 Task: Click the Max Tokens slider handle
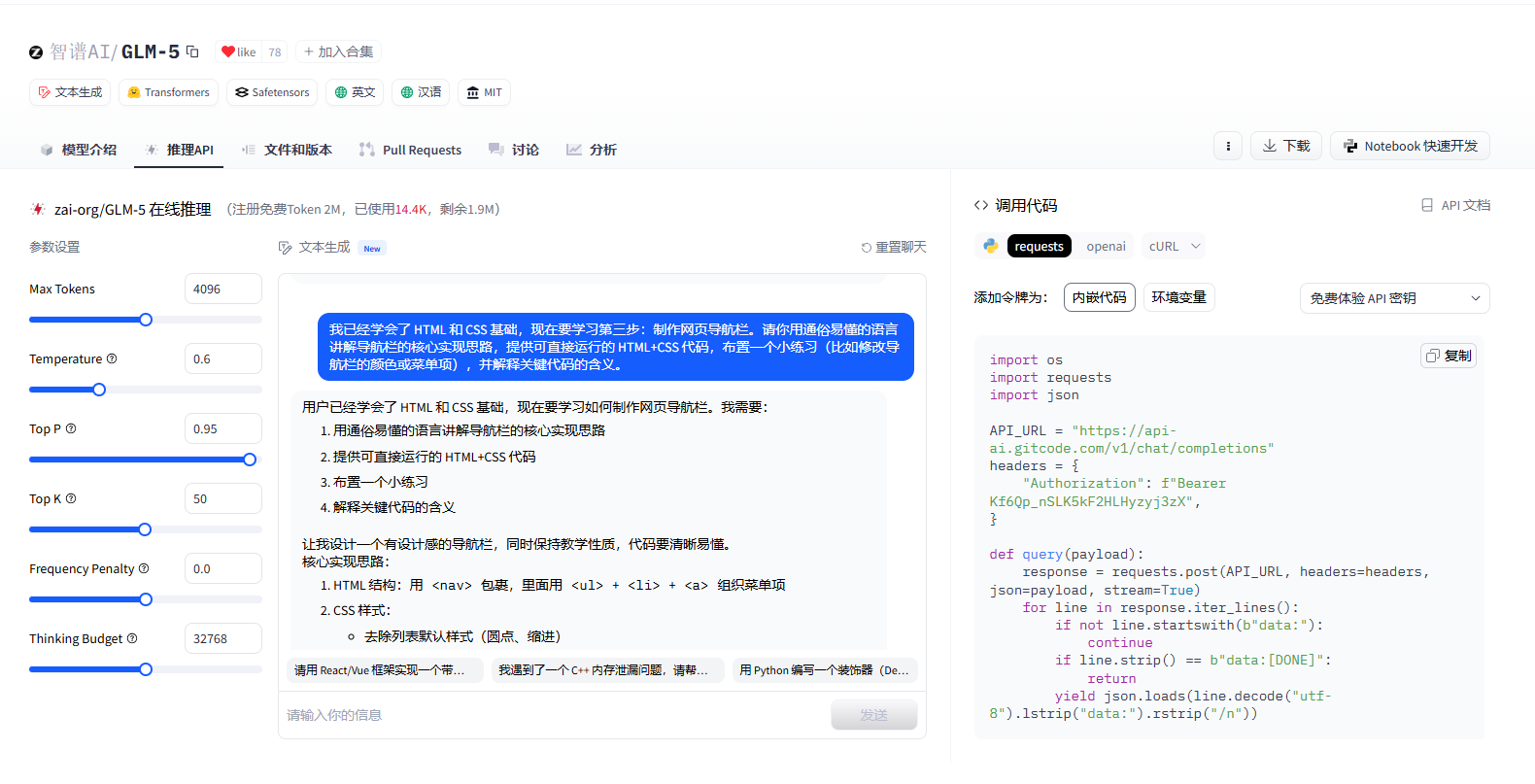[146, 320]
